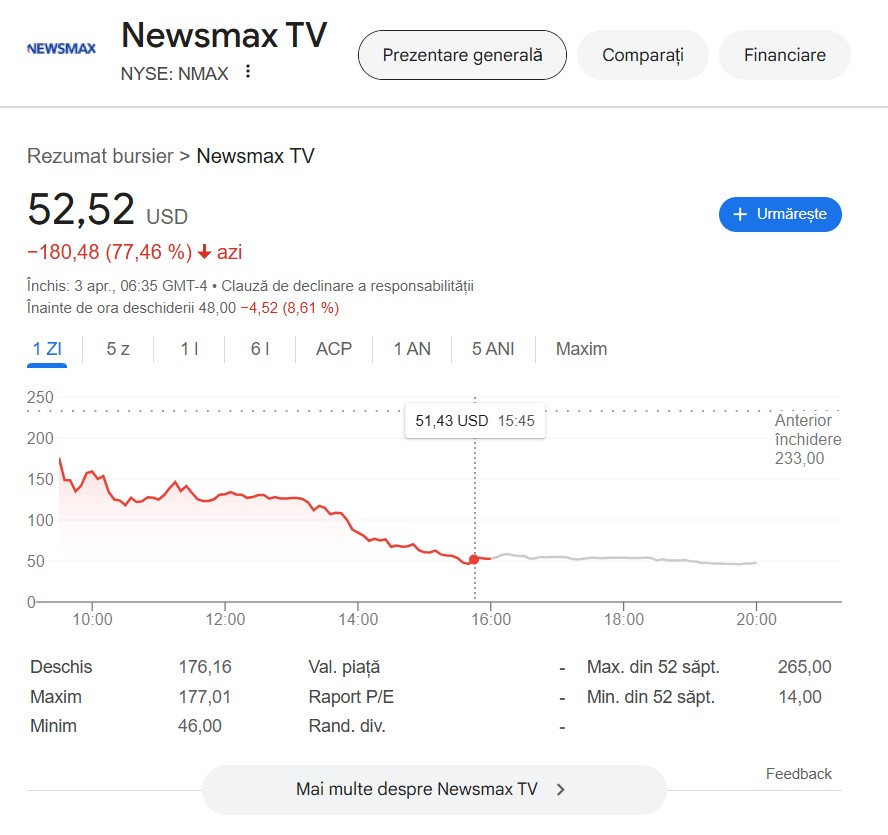Click the Deschis value 176,16
888x835 pixels.
(x=205, y=667)
